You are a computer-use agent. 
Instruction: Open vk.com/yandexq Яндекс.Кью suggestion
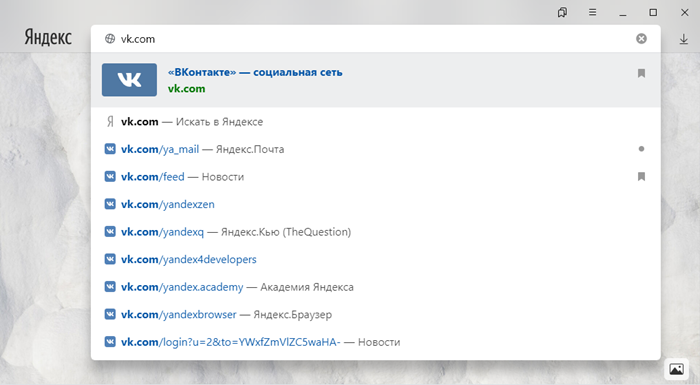point(375,232)
